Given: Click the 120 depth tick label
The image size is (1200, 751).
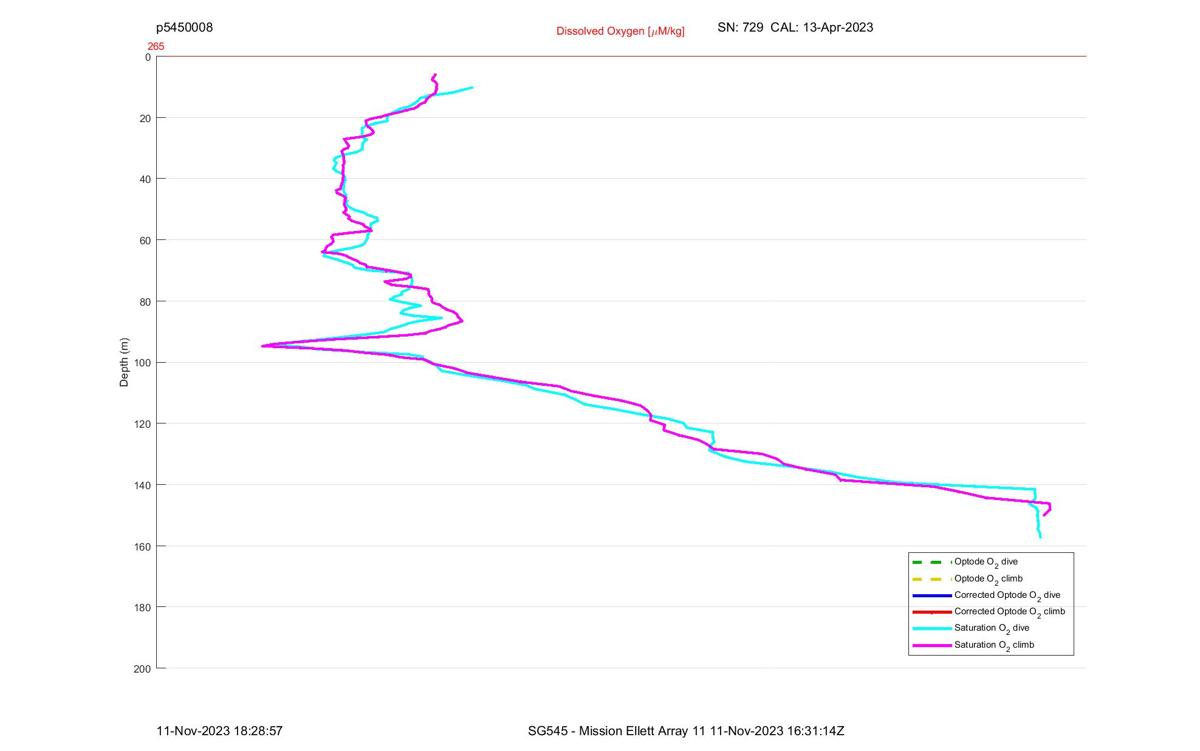Looking at the screenshot, I should [x=142, y=424].
